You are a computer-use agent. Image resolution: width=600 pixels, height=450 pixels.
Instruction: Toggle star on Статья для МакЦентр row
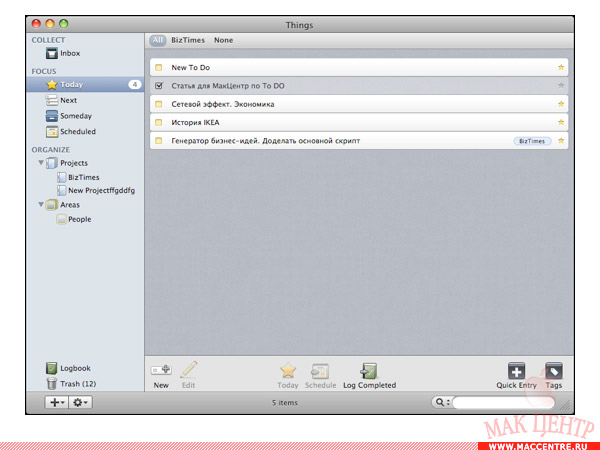pyautogui.click(x=561, y=85)
